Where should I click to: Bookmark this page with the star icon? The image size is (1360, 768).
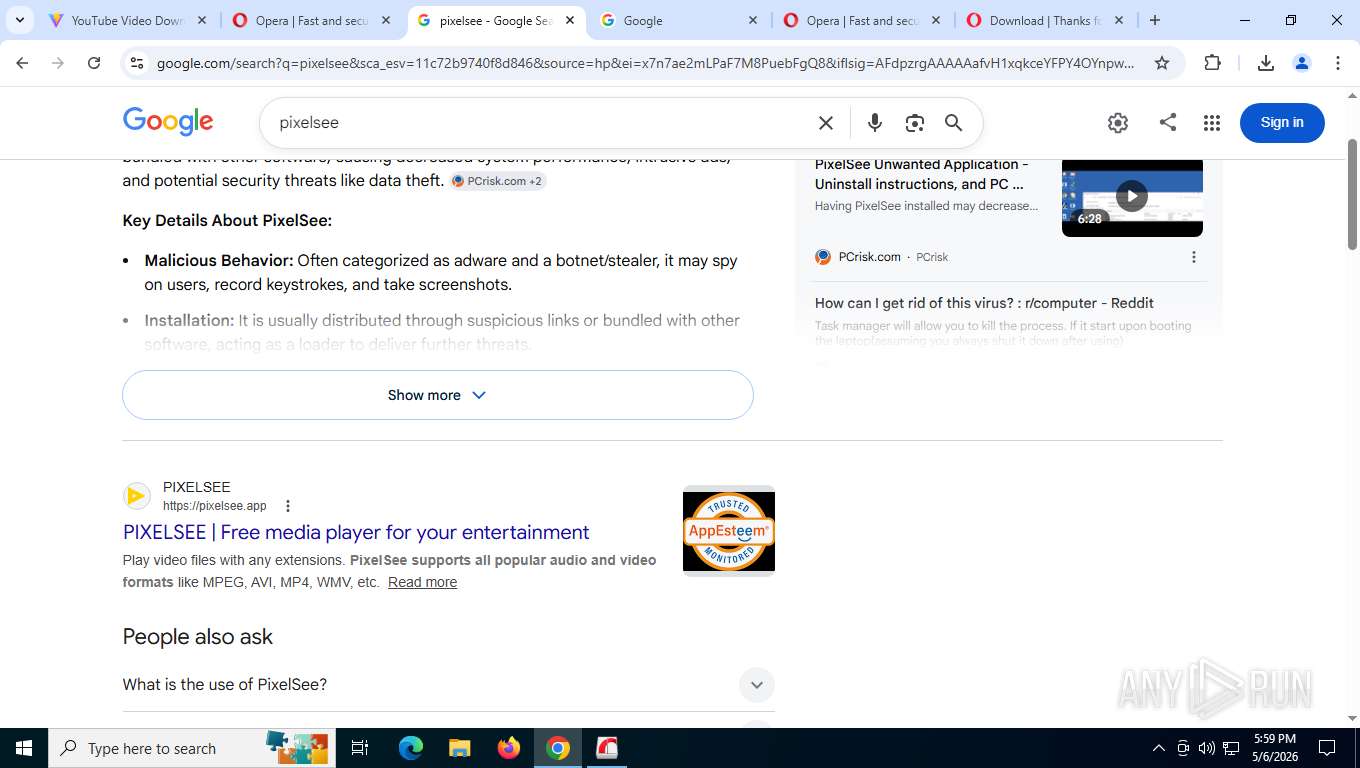(1162, 63)
